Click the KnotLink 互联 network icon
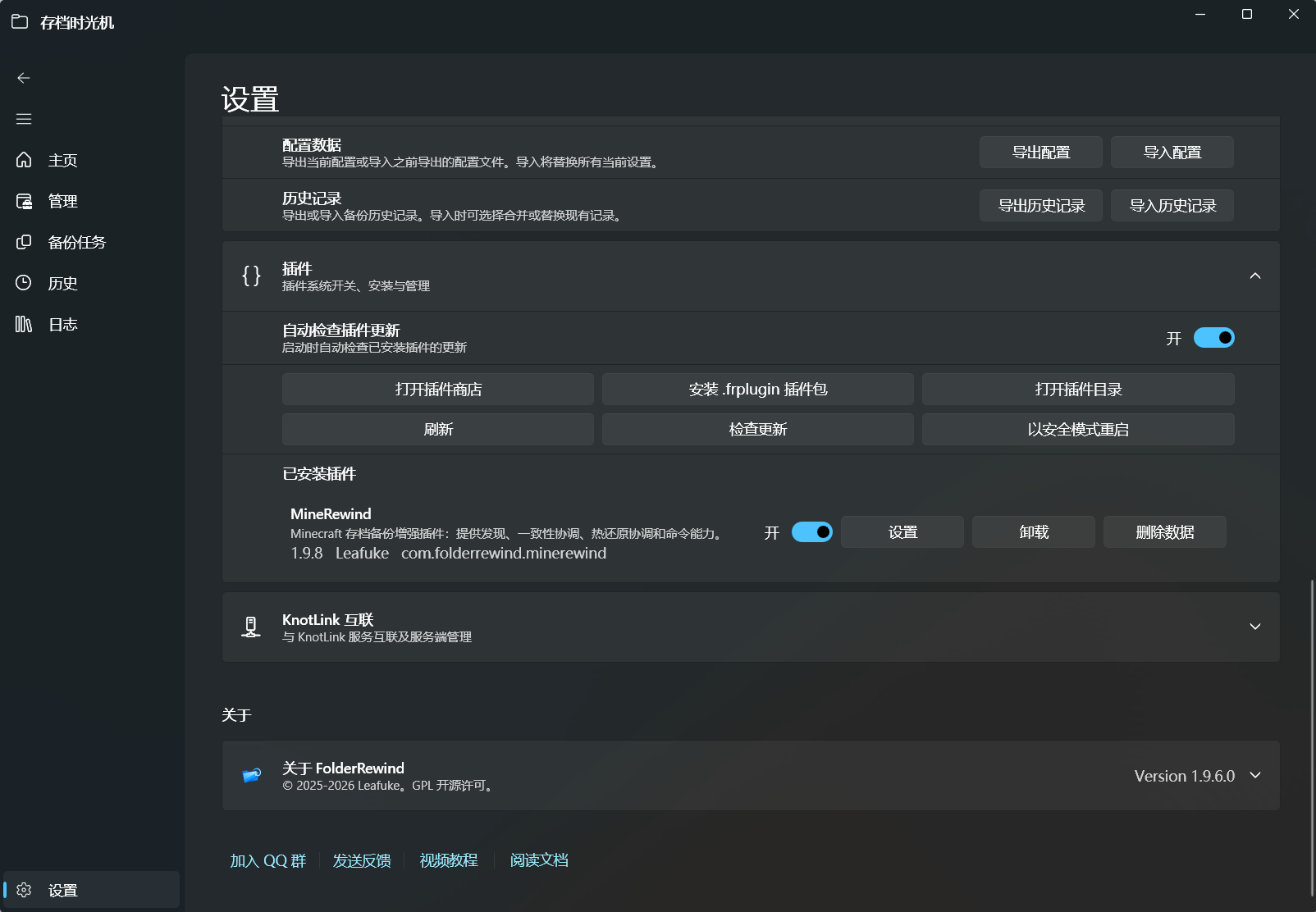 [251, 627]
